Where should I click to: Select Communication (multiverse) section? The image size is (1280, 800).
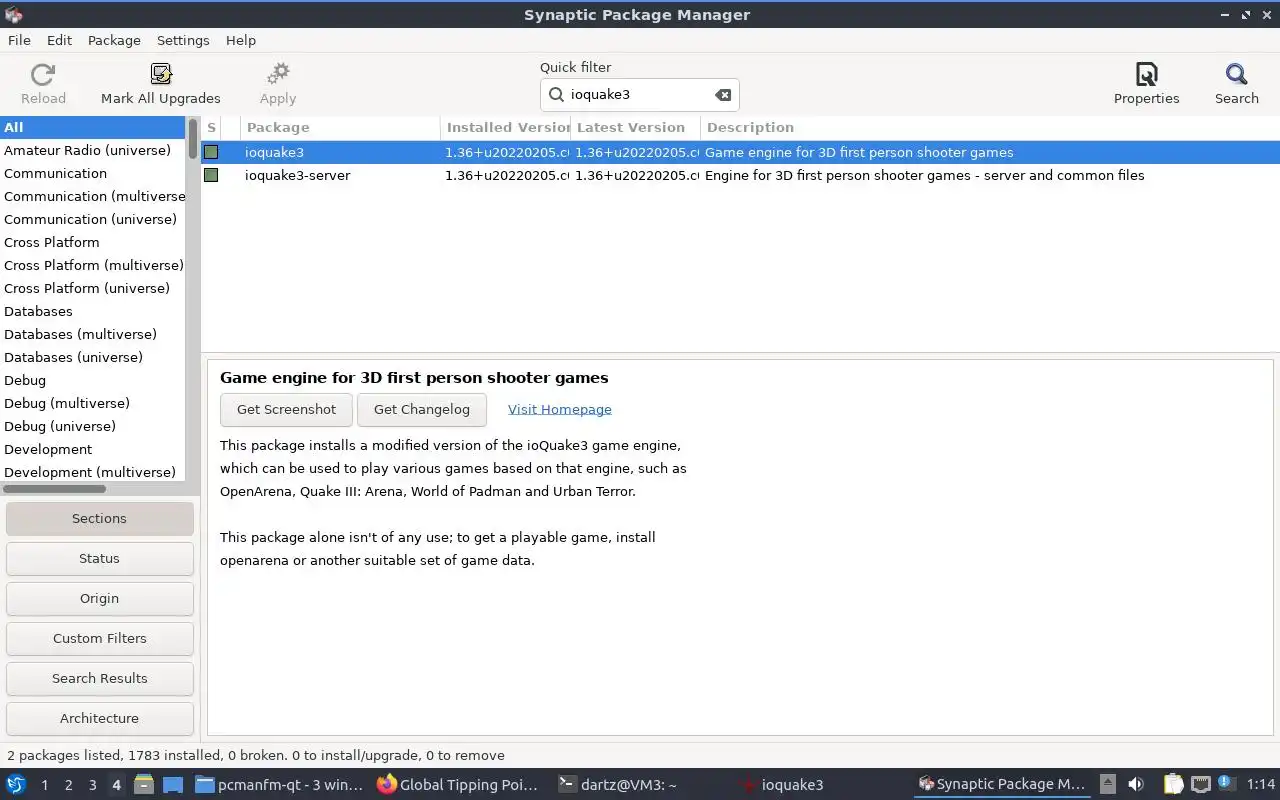click(x=93, y=196)
